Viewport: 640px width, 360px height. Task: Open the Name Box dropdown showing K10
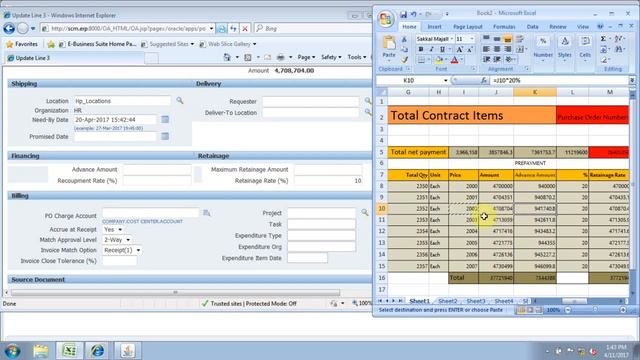coord(445,80)
